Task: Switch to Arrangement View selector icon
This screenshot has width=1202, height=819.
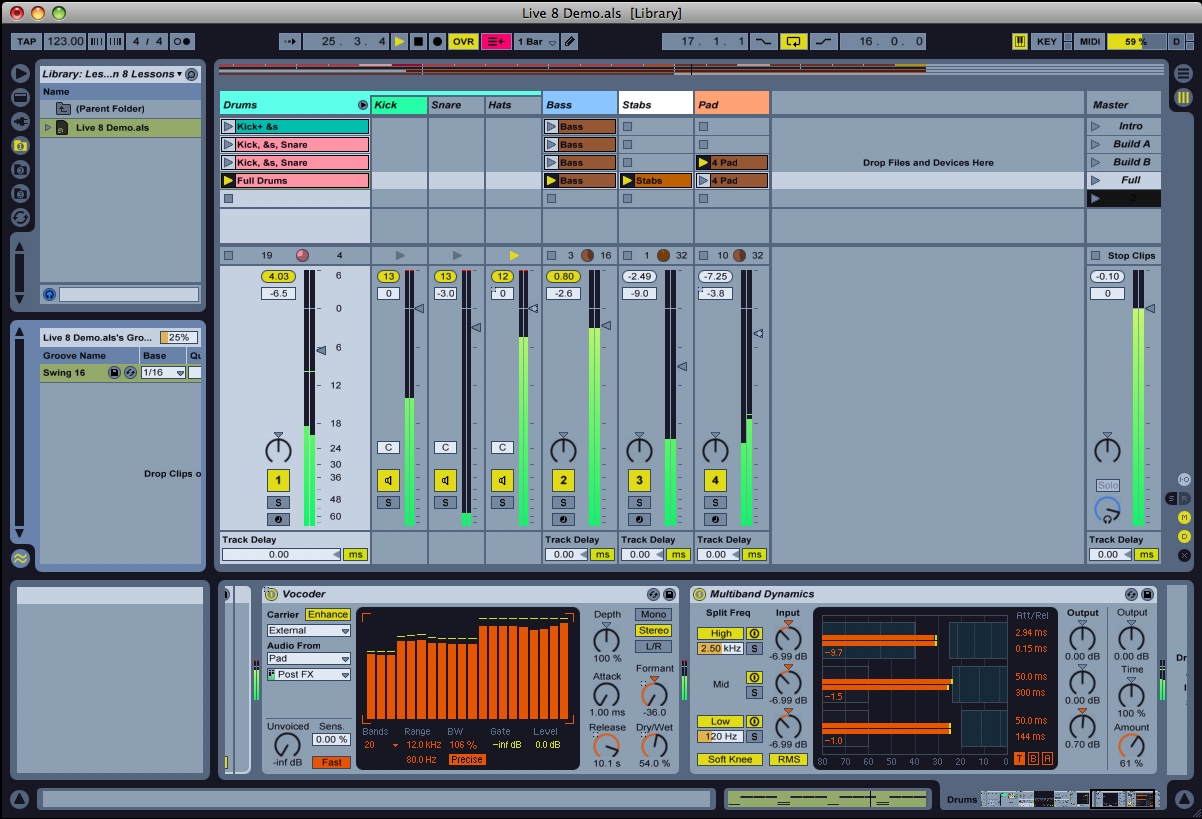Action: [x=1183, y=73]
